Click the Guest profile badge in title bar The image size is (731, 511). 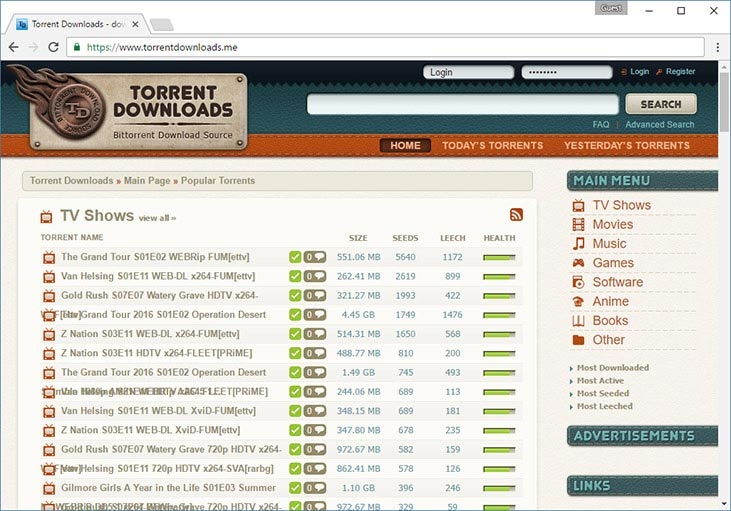[x=611, y=8]
